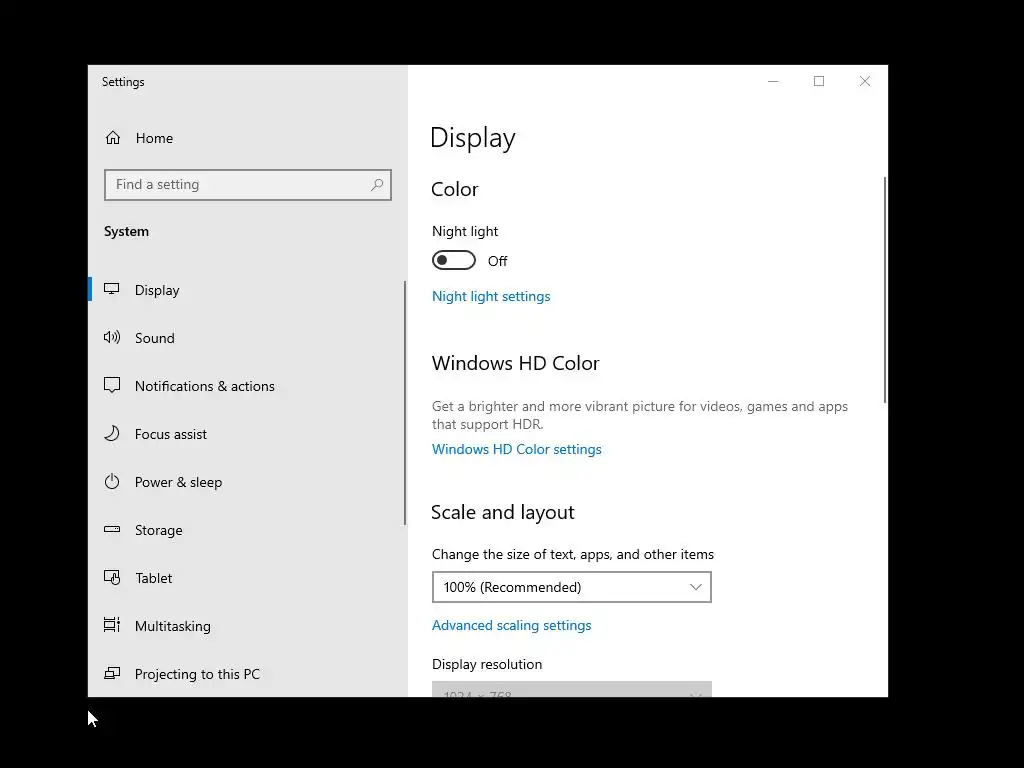Click the scale dropdown chevron arrow
Viewport: 1024px width, 768px height.
(696, 587)
